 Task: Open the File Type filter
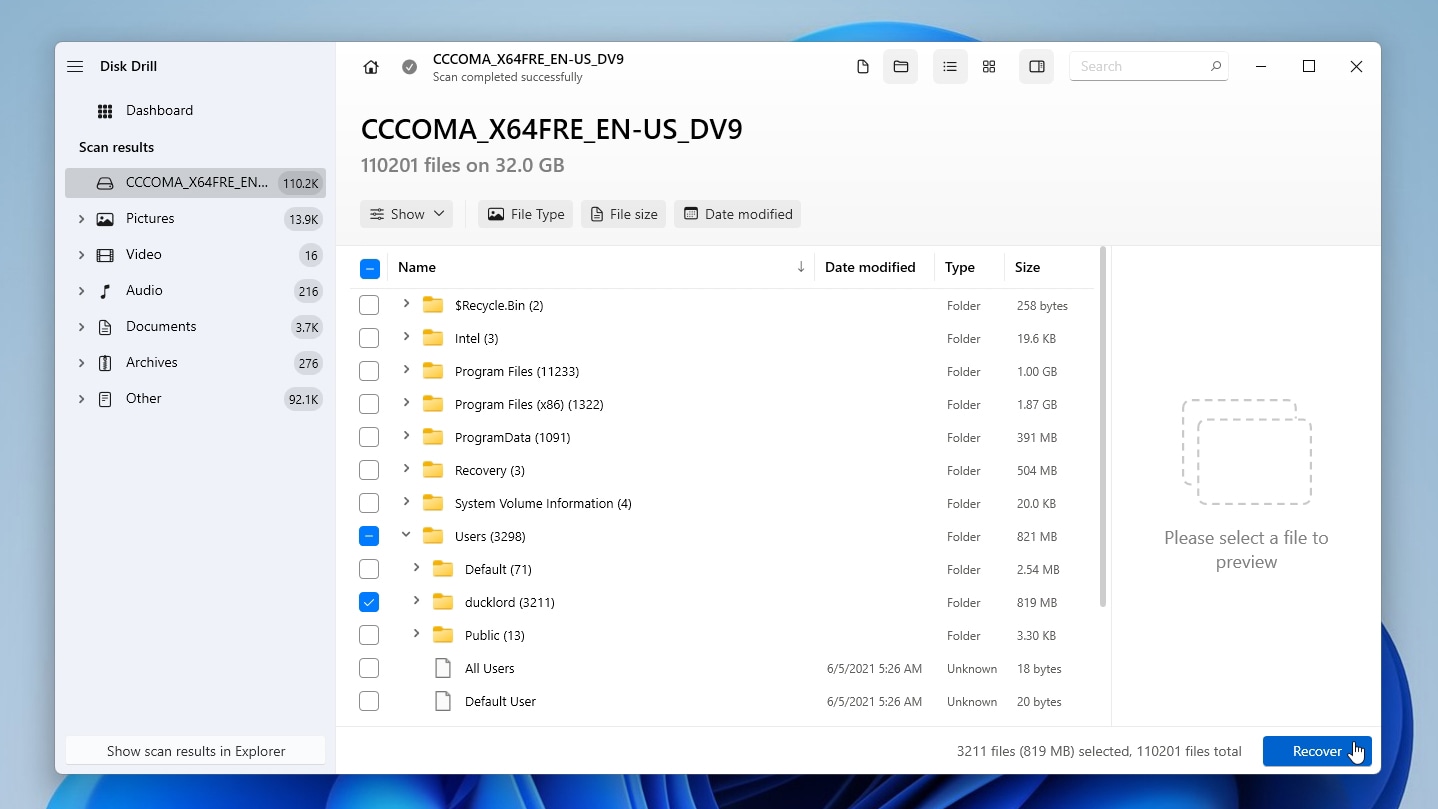(x=525, y=214)
